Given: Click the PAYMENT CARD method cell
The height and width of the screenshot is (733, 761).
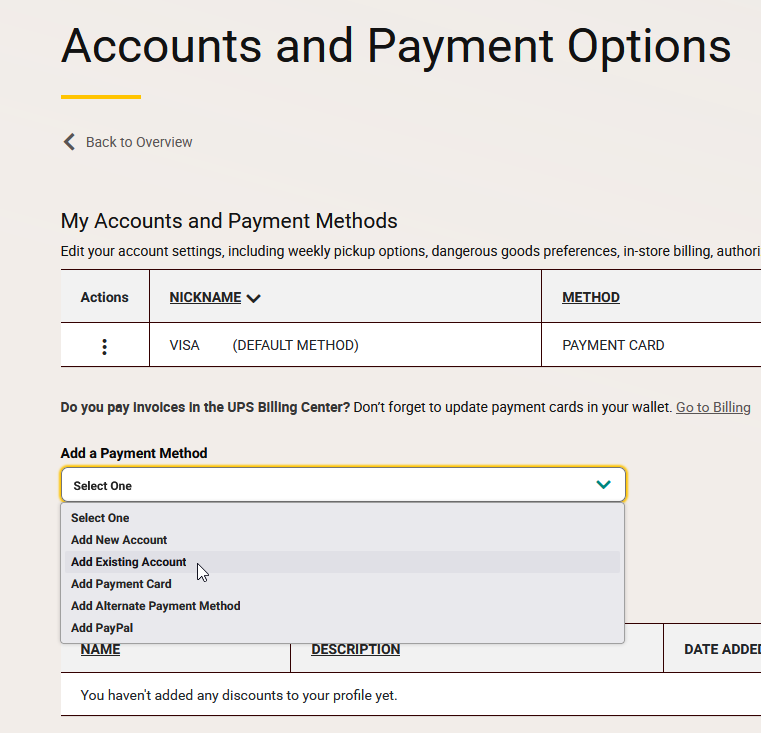Looking at the screenshot, I should (613, 346).
